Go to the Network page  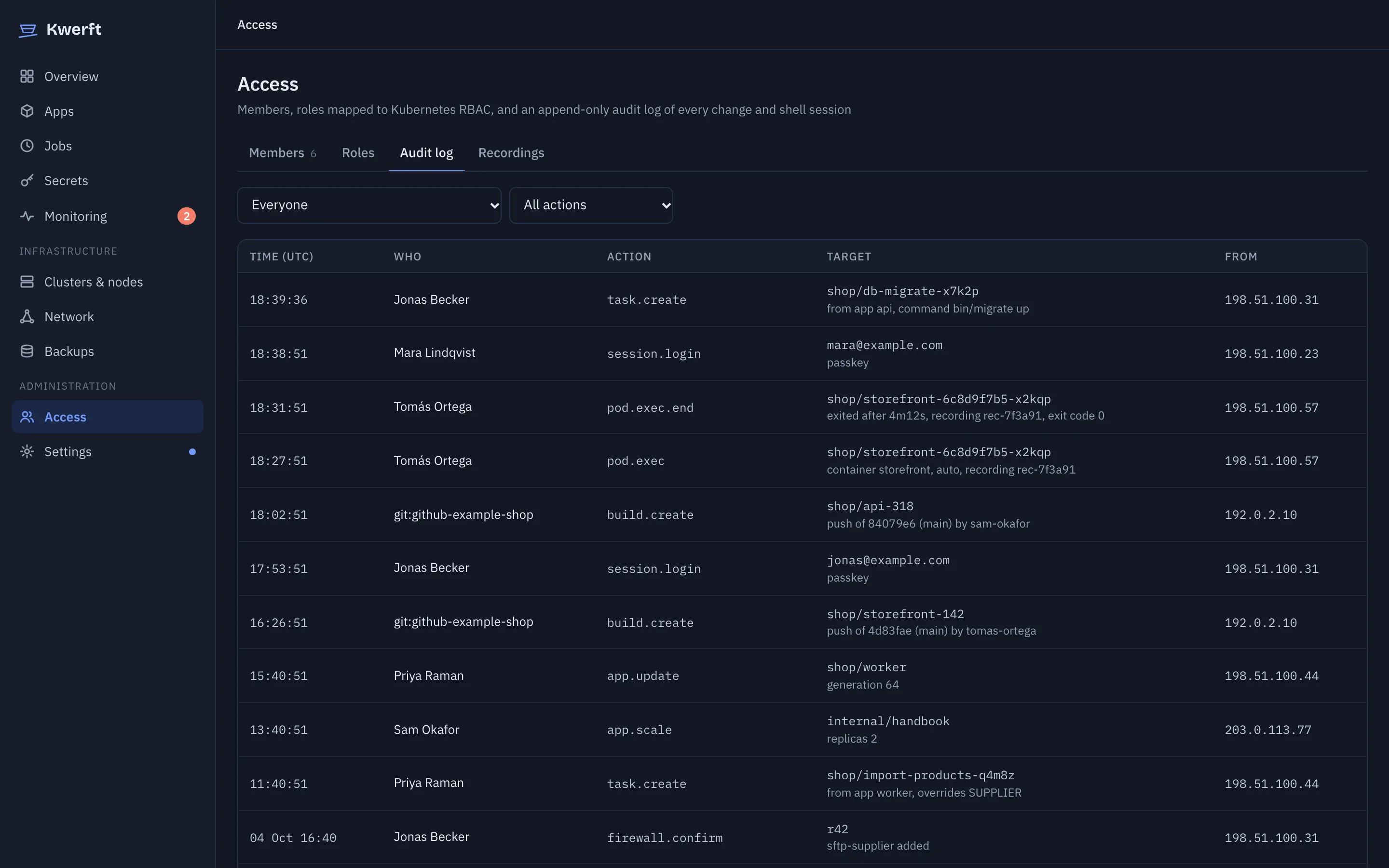108,316
